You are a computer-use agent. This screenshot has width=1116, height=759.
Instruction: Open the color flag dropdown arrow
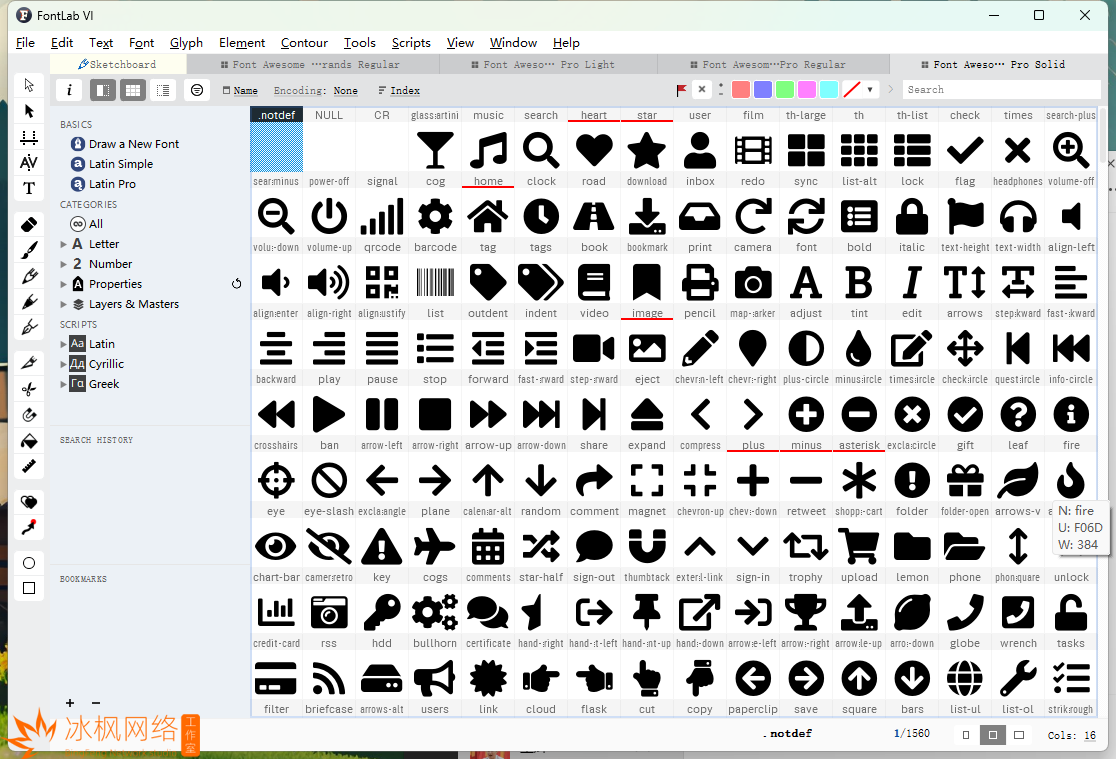pos(870,90)
